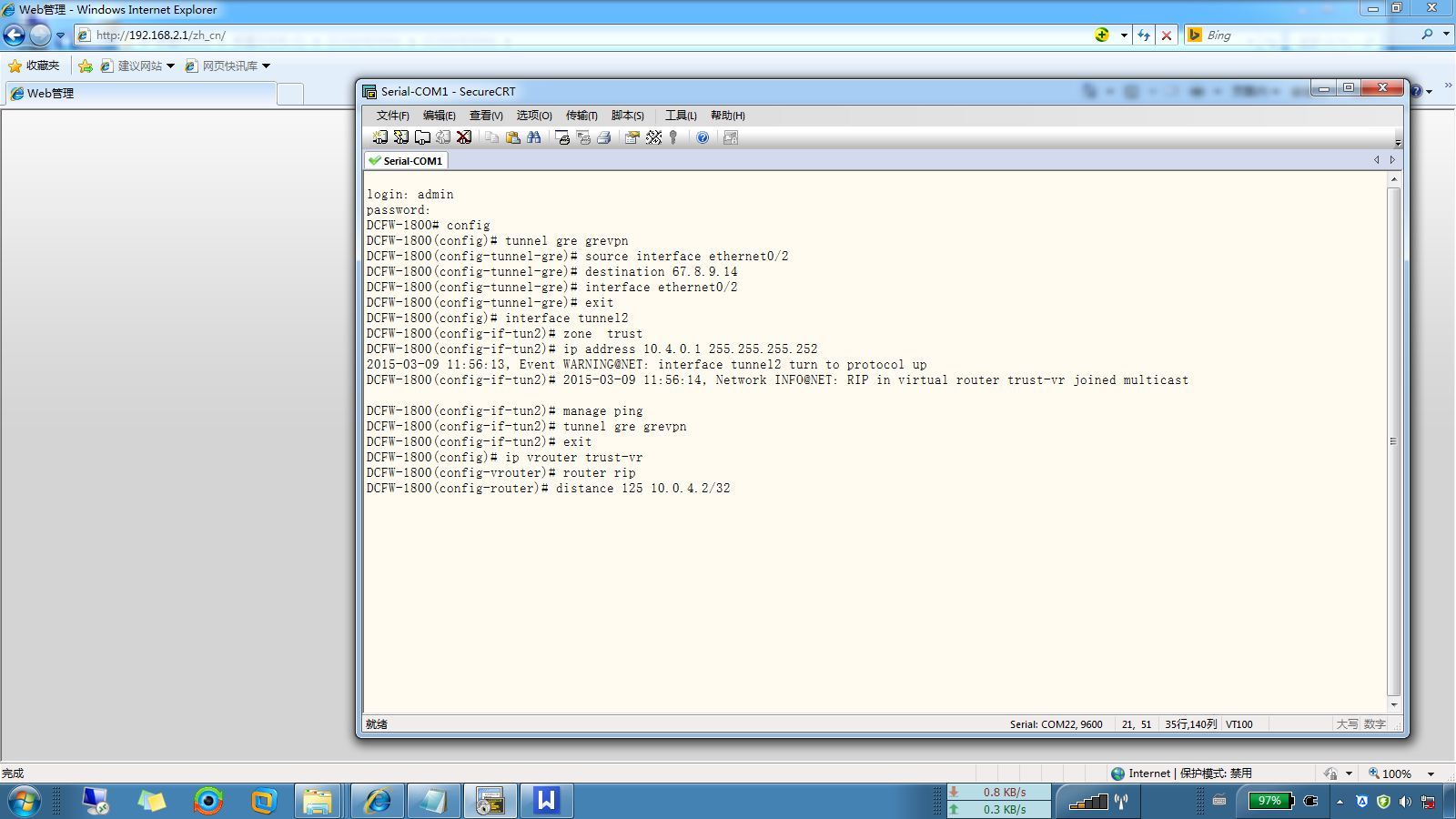This screenshot has width=1456, height=819.
Task: Click IE Forward navigation button
Action: [x=40, y=35]
